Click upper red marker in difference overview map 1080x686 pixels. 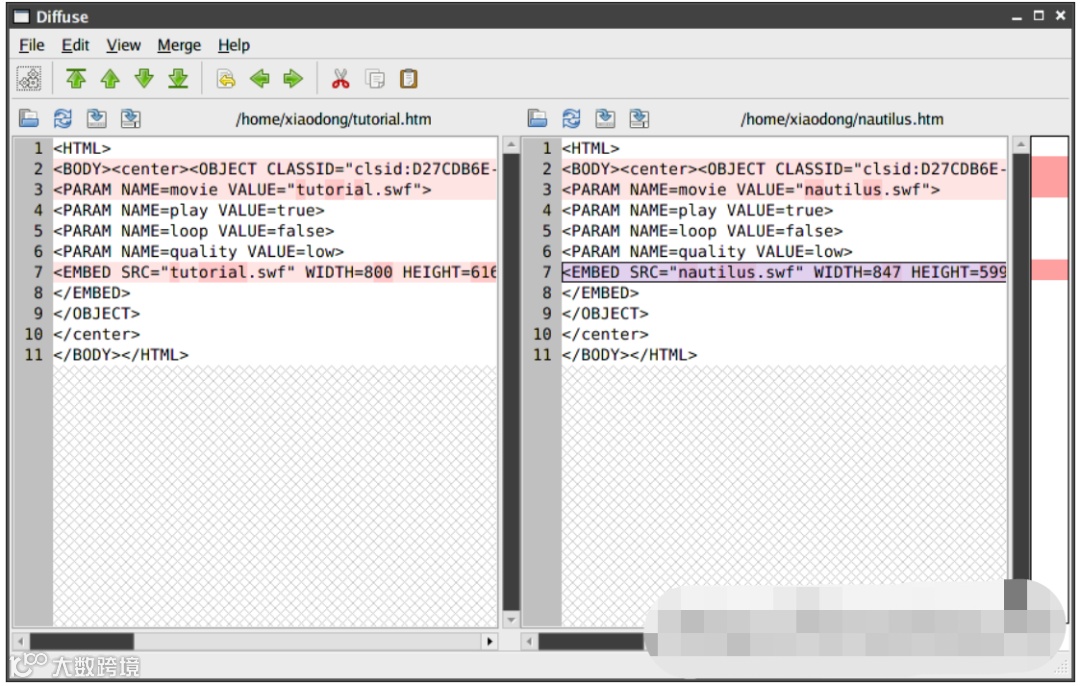coord(1050,177)
